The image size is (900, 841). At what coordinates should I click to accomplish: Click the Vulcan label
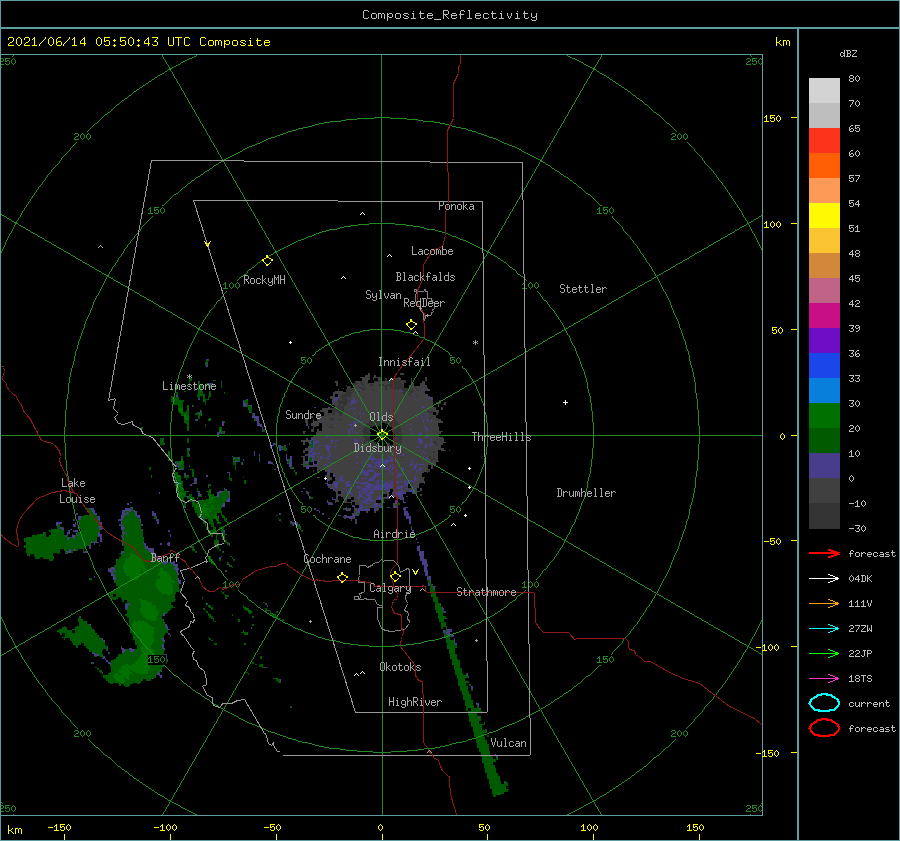[508, 743]
